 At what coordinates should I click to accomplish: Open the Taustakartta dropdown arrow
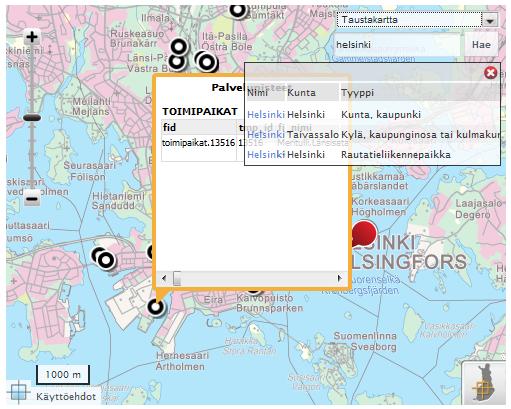[x=490, y=20]
